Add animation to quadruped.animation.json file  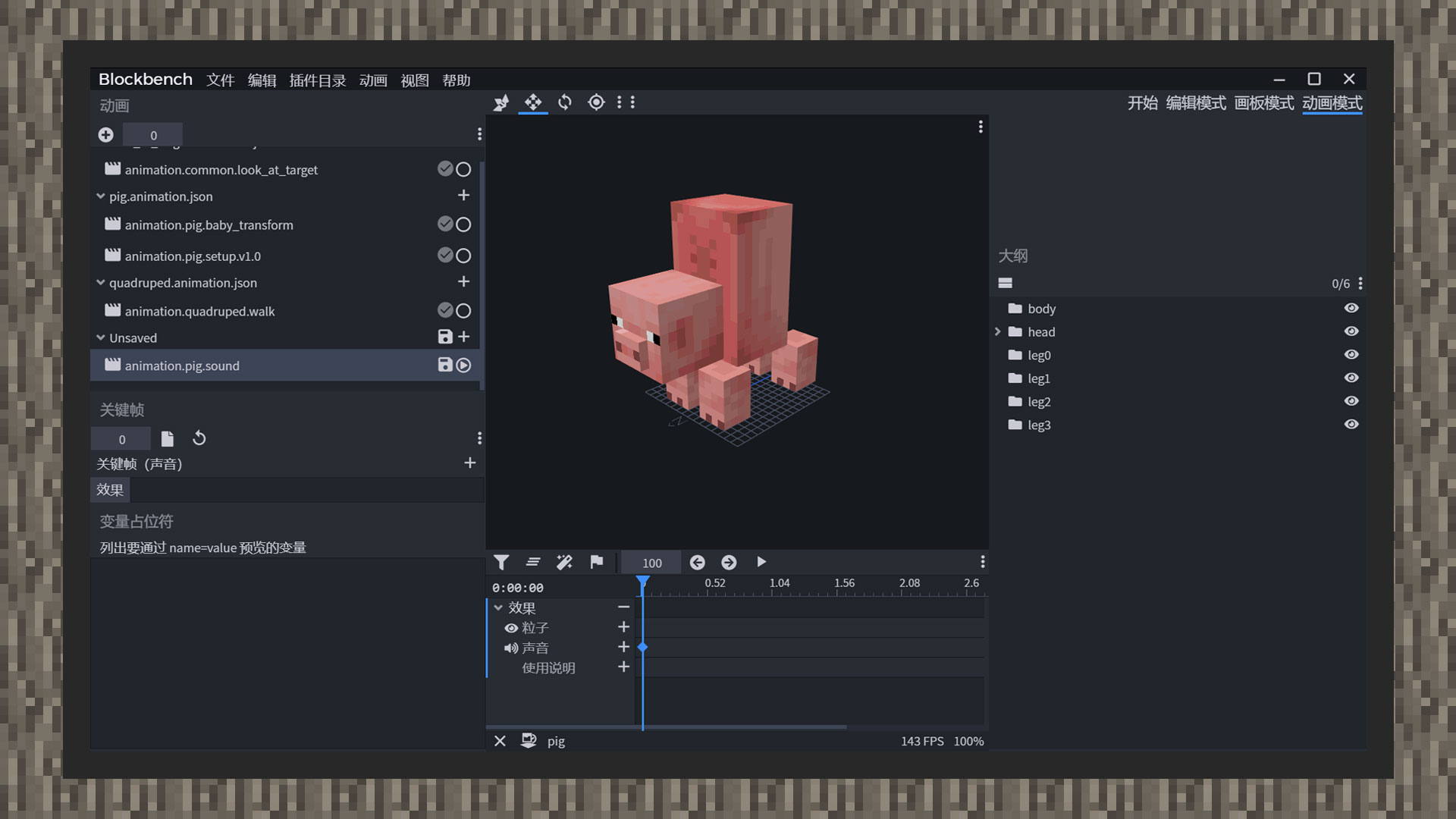click(464, 282)
